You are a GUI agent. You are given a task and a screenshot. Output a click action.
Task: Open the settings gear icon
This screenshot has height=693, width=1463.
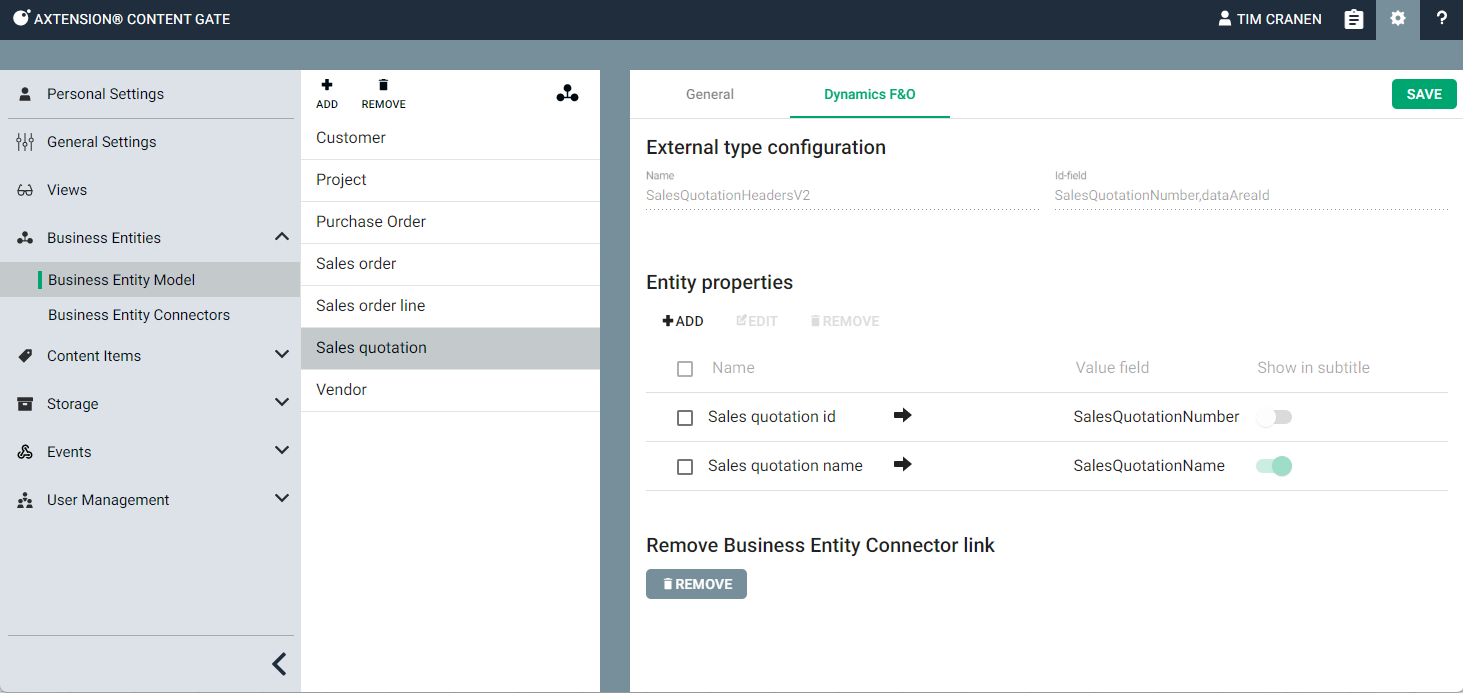(1397, 19)
